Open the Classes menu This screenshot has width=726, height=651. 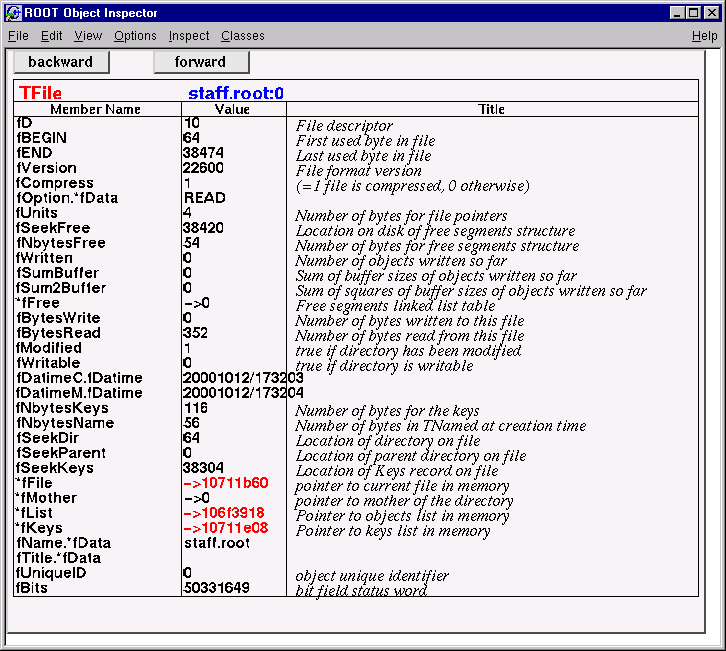pyautogui.click(x=243, y=36)
